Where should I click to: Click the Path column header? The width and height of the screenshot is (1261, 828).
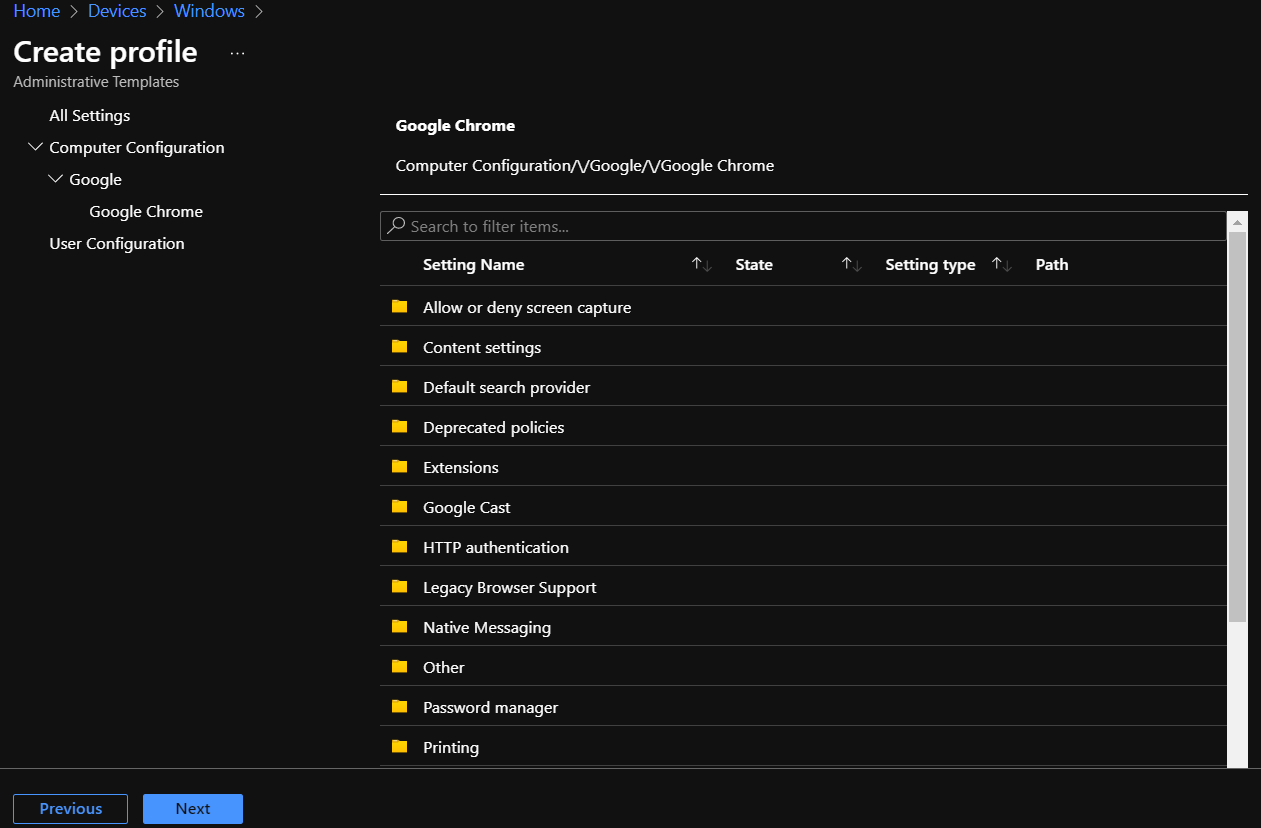coord(1052,265)
